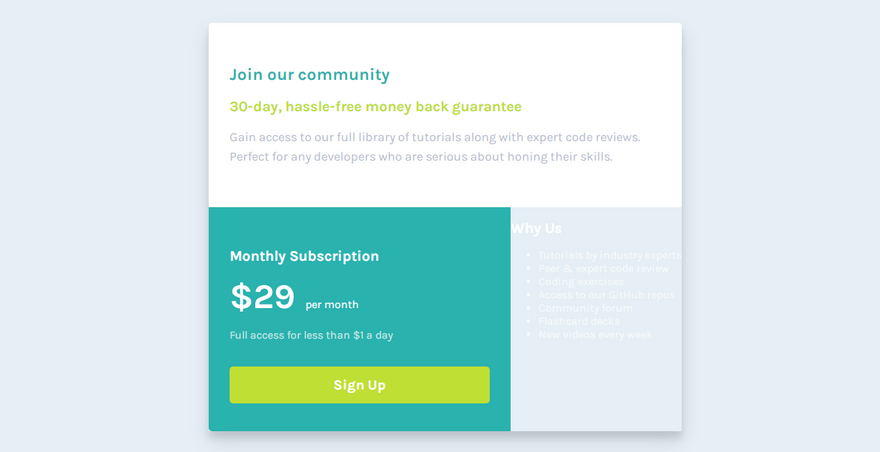Select "Coding exercises" list item

click(580, 281)
